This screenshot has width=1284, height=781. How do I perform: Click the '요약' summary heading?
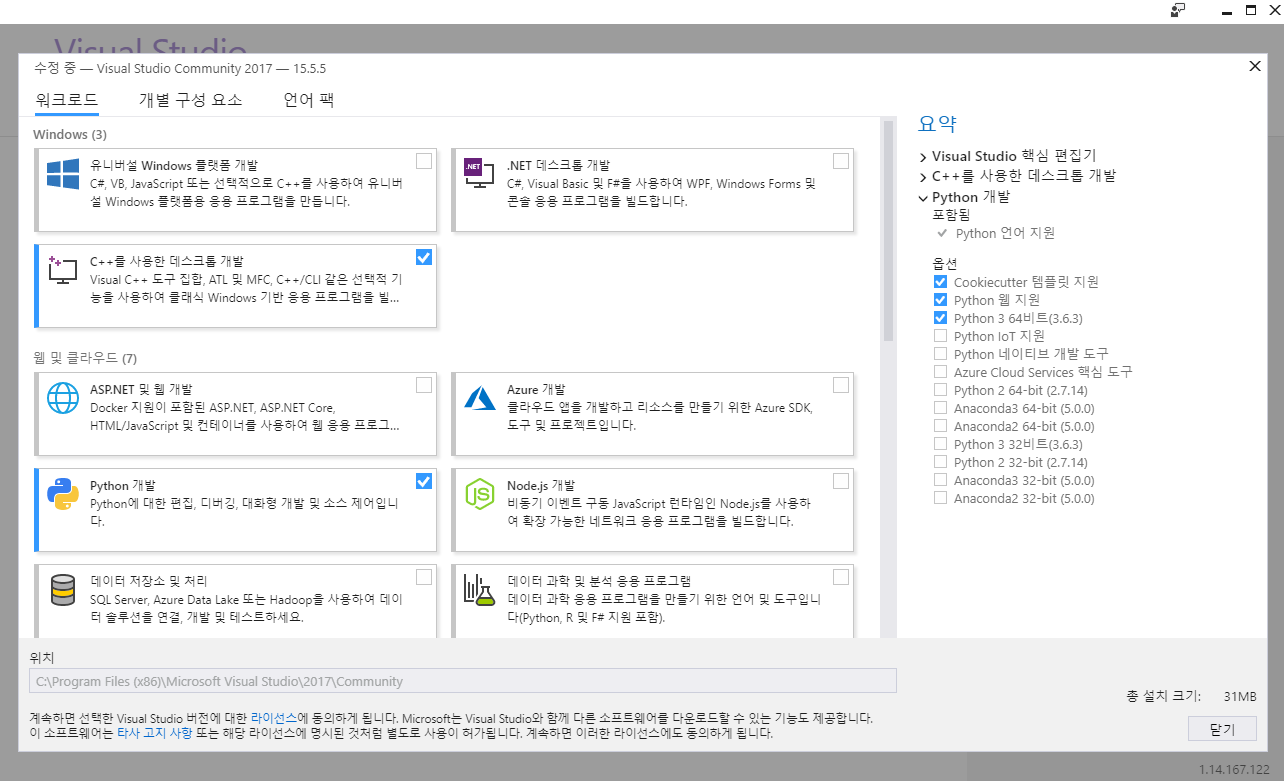pyautogui.click(x=937, y=124)
